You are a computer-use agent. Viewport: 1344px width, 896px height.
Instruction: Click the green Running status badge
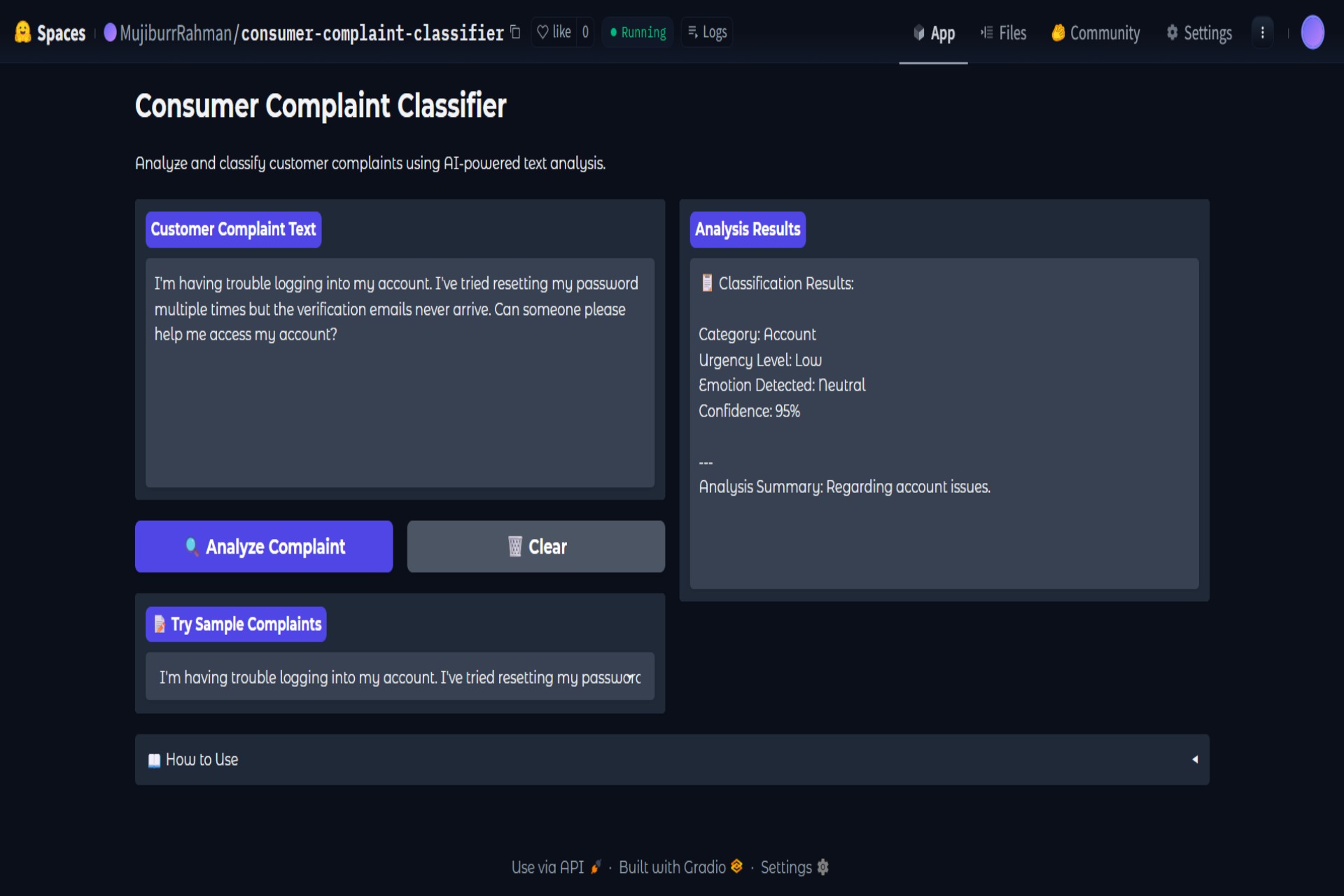pos(638,32)
